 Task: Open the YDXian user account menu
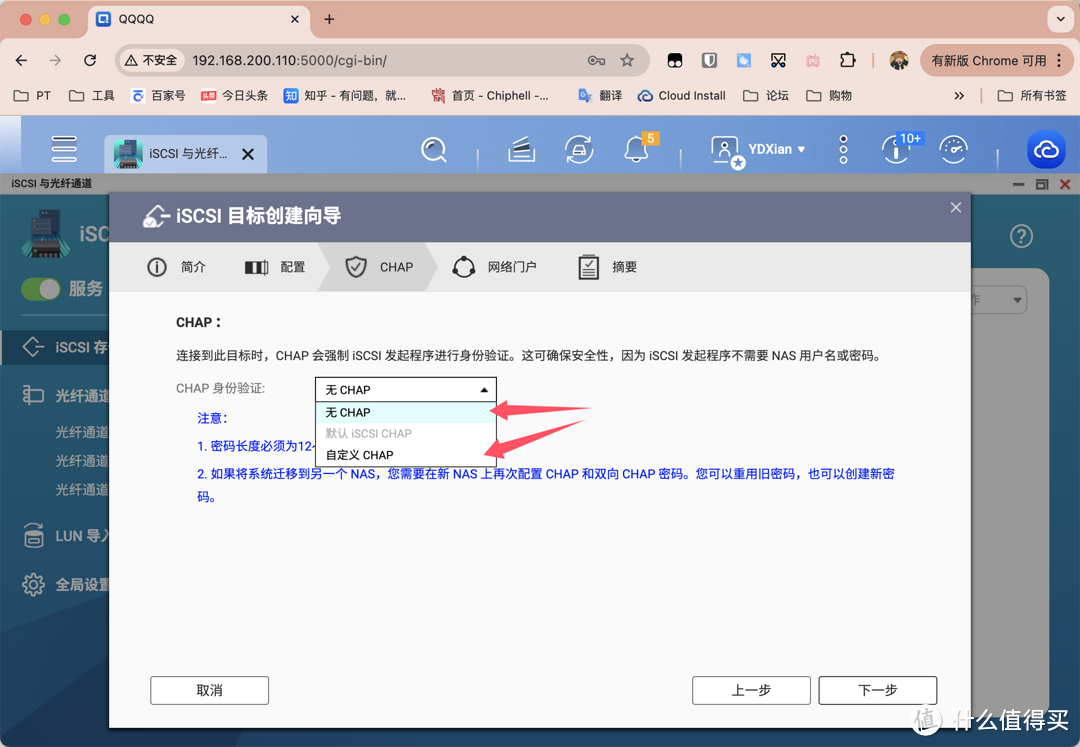pyautogui.click(x=758, y=150)
